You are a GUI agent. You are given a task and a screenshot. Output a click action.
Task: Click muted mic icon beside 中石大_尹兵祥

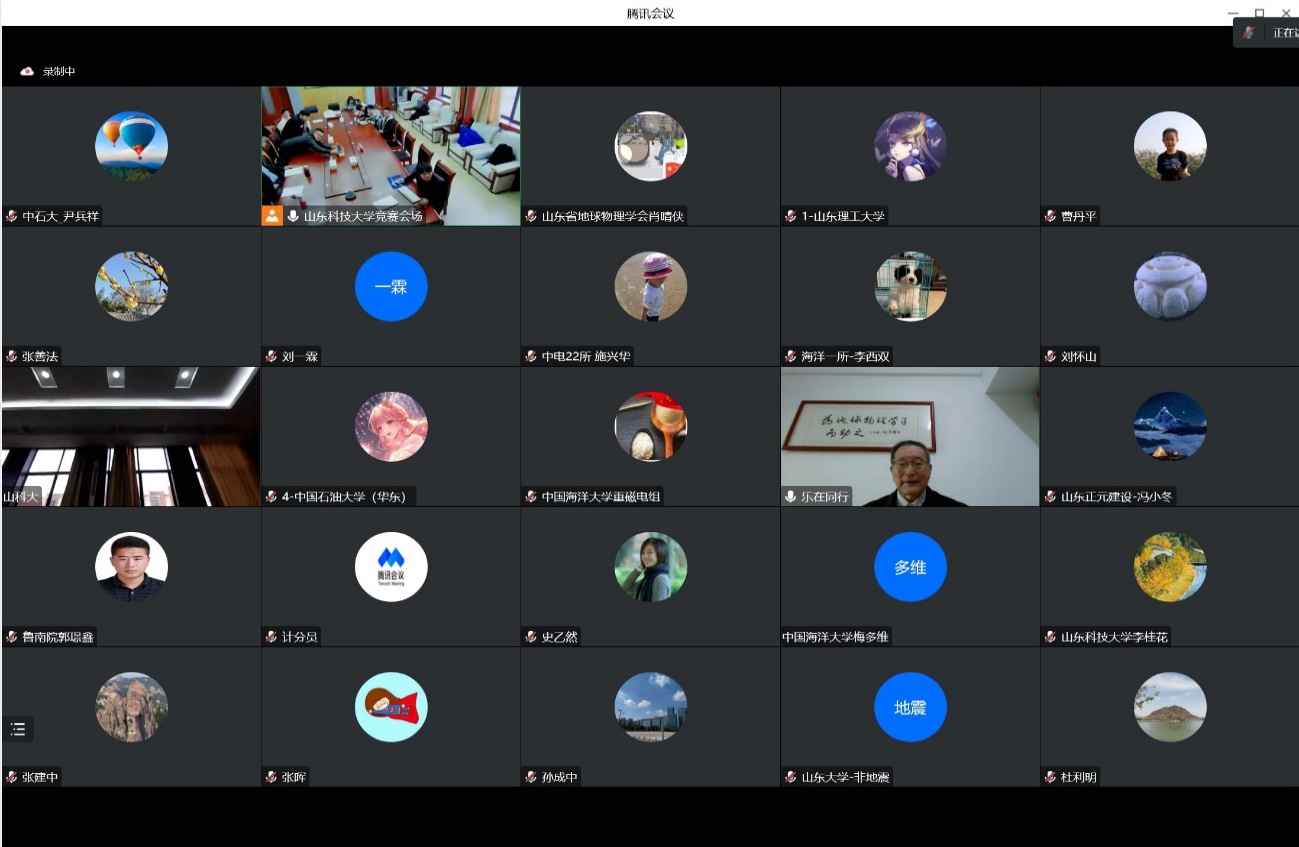(12, 216)
